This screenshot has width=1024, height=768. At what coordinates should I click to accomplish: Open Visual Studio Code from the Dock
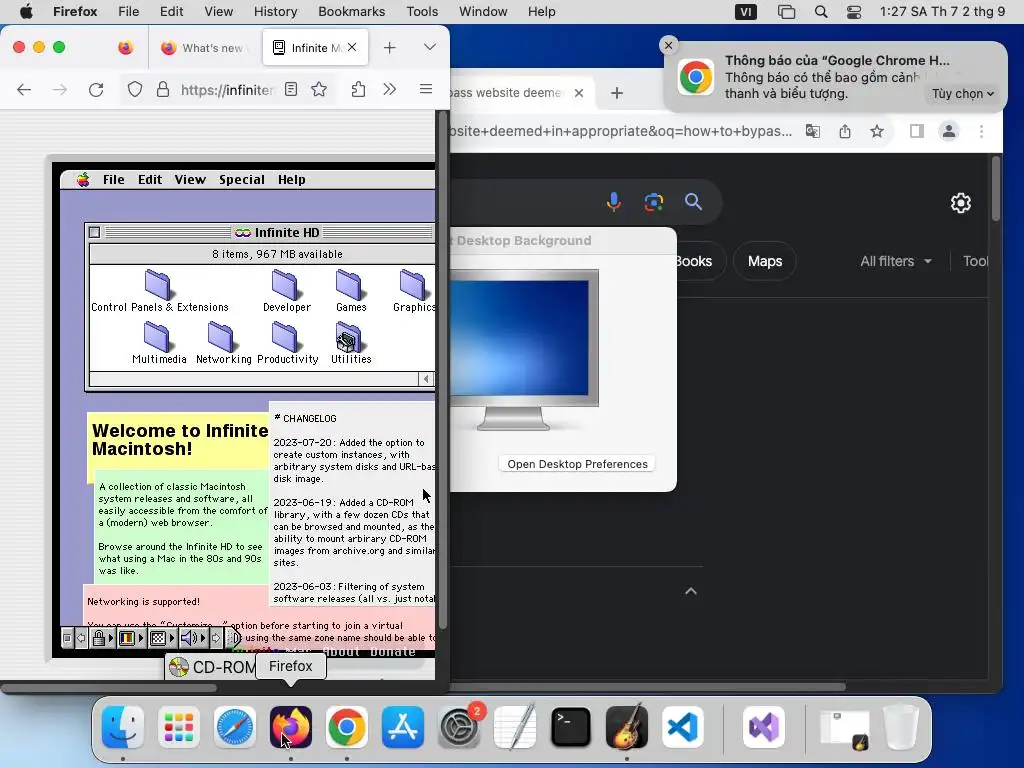pyautogui.click(x=682, y=727)
